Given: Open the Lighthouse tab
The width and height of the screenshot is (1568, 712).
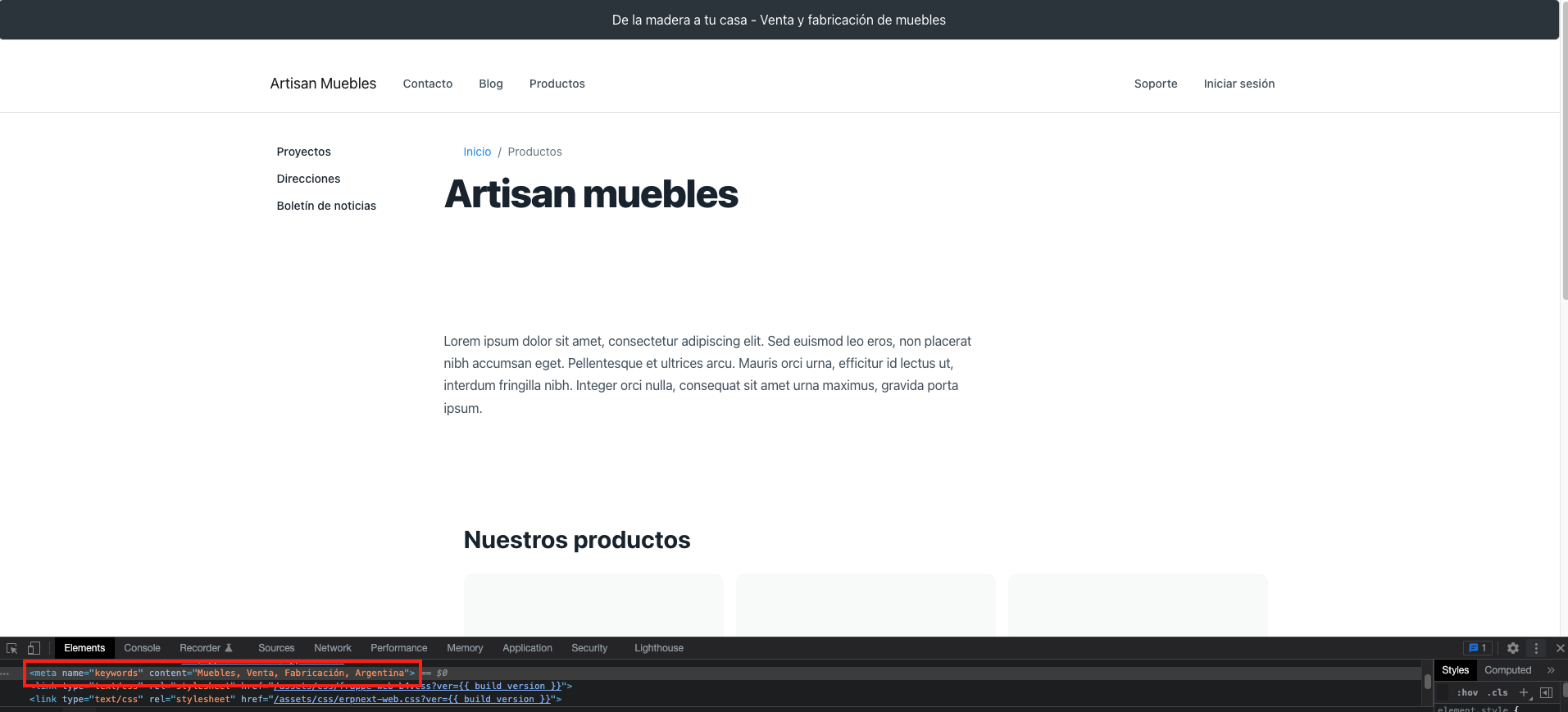Looking at the screenshot, I should pos(659,648).
